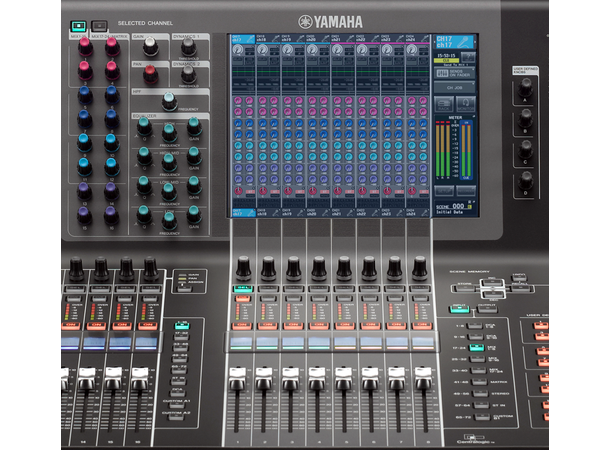Grab the Centralogic fader 1 cap
The width and height of the screenshot is (610, 450).
point(237,378)
